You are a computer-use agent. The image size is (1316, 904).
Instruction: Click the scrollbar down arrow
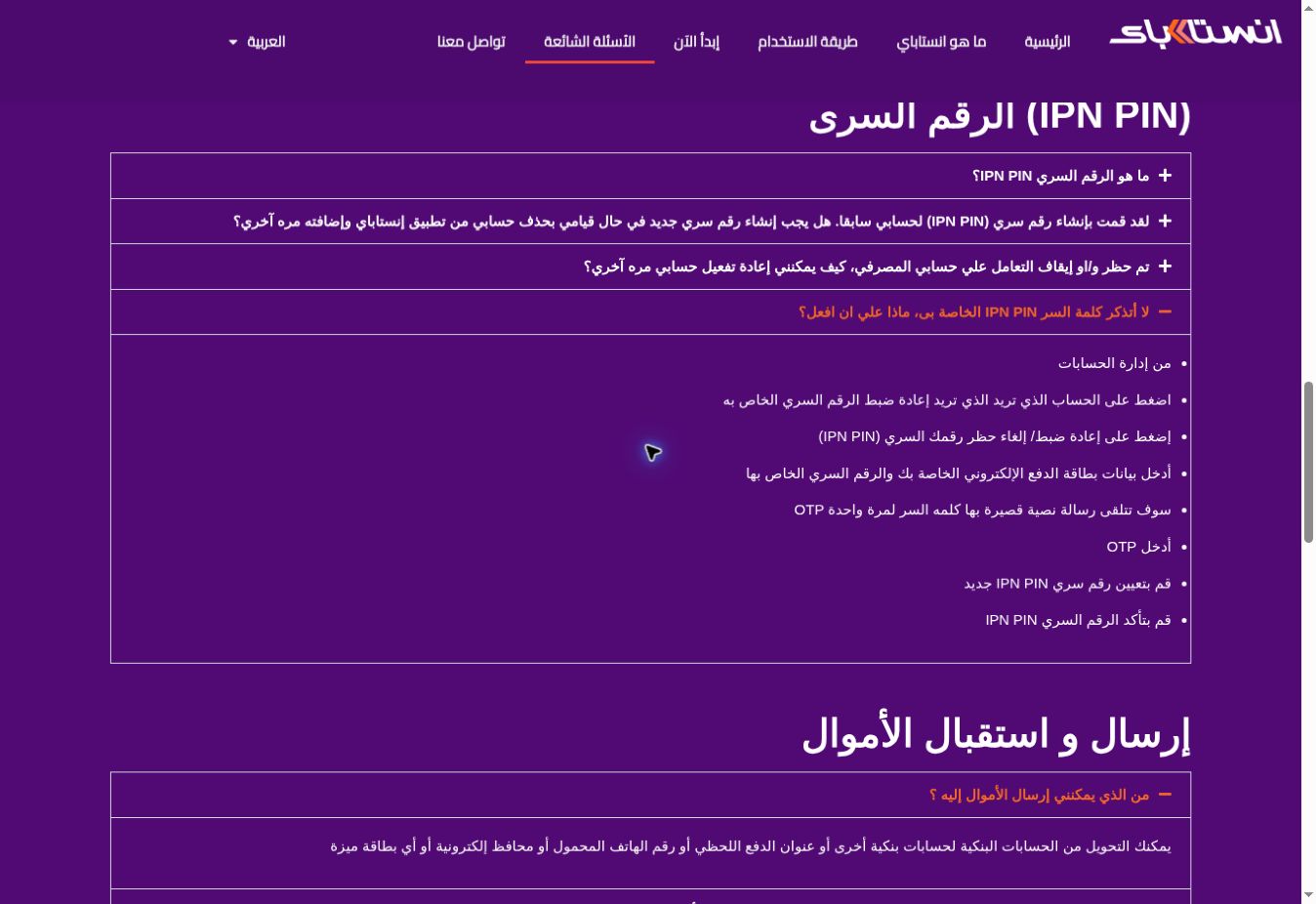tap(1308, 894)
